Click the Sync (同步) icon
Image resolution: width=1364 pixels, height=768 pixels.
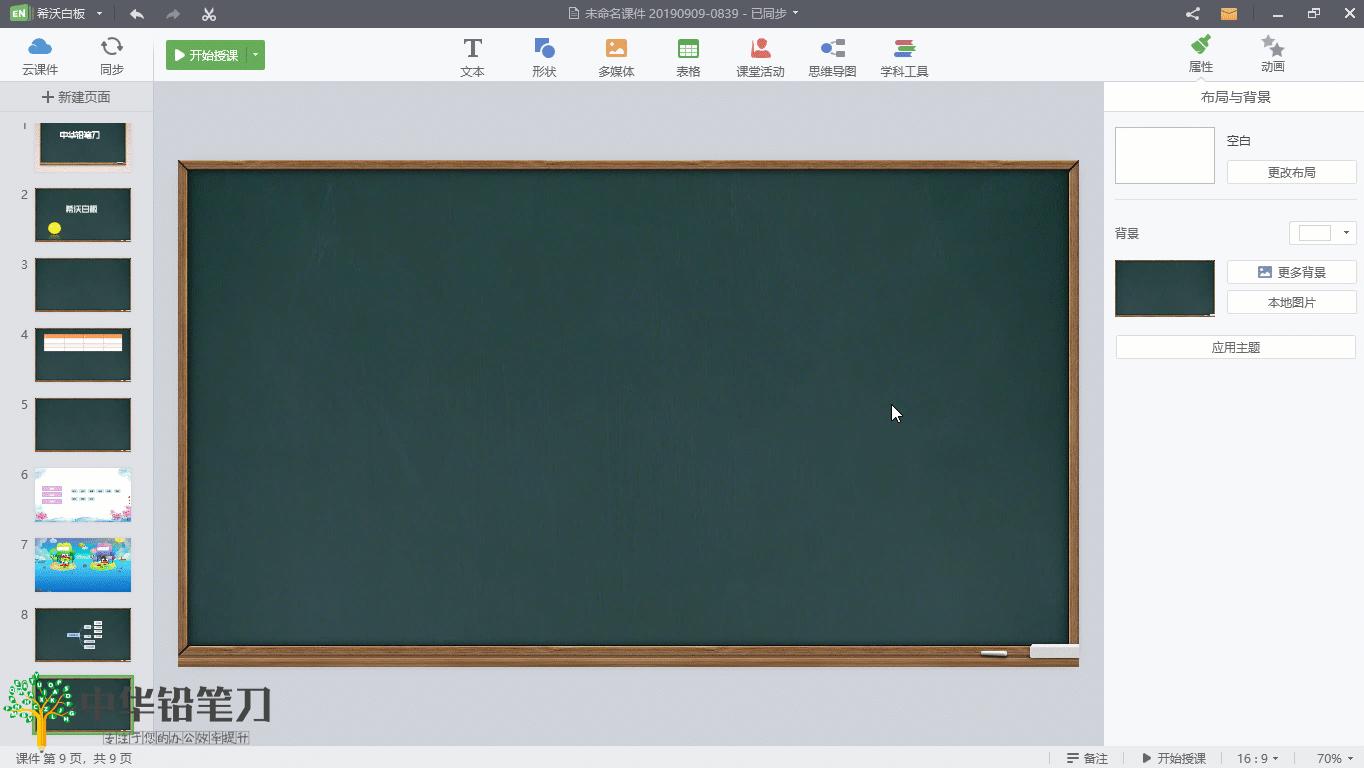pos(112,55)
